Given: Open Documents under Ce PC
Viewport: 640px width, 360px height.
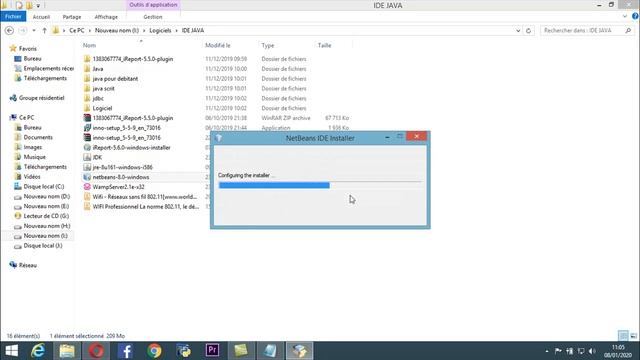Looking at the screenshot, I should pyautogui.click(x=38, y=138).
